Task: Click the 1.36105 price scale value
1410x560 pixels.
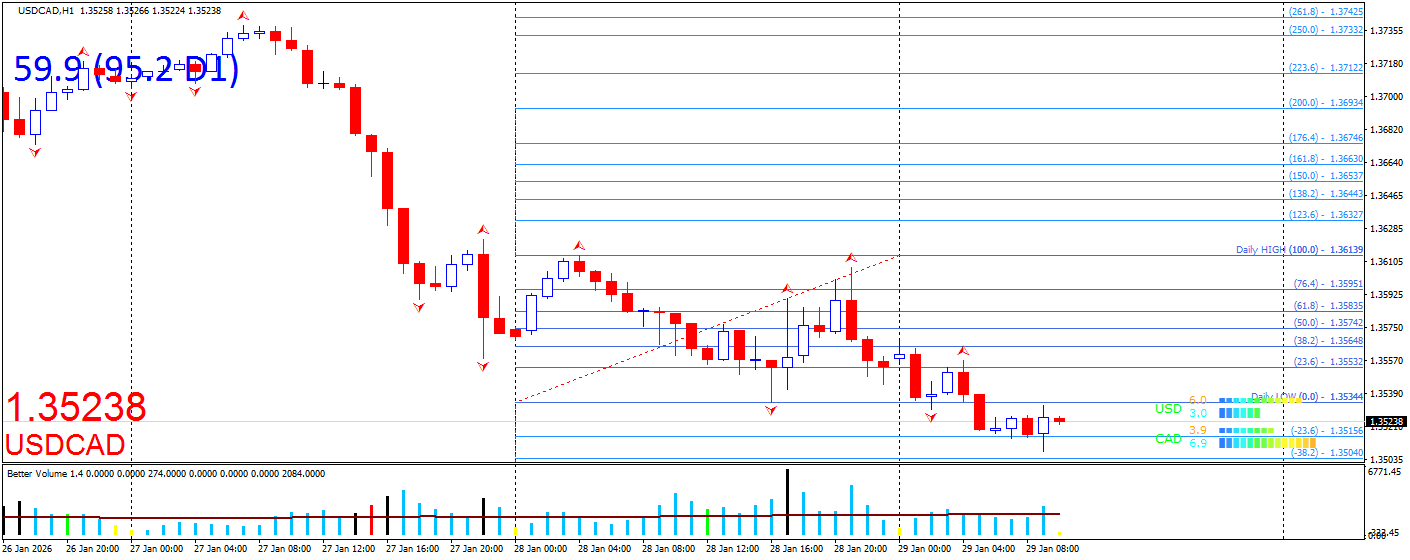Action: tap(1388, 262)
